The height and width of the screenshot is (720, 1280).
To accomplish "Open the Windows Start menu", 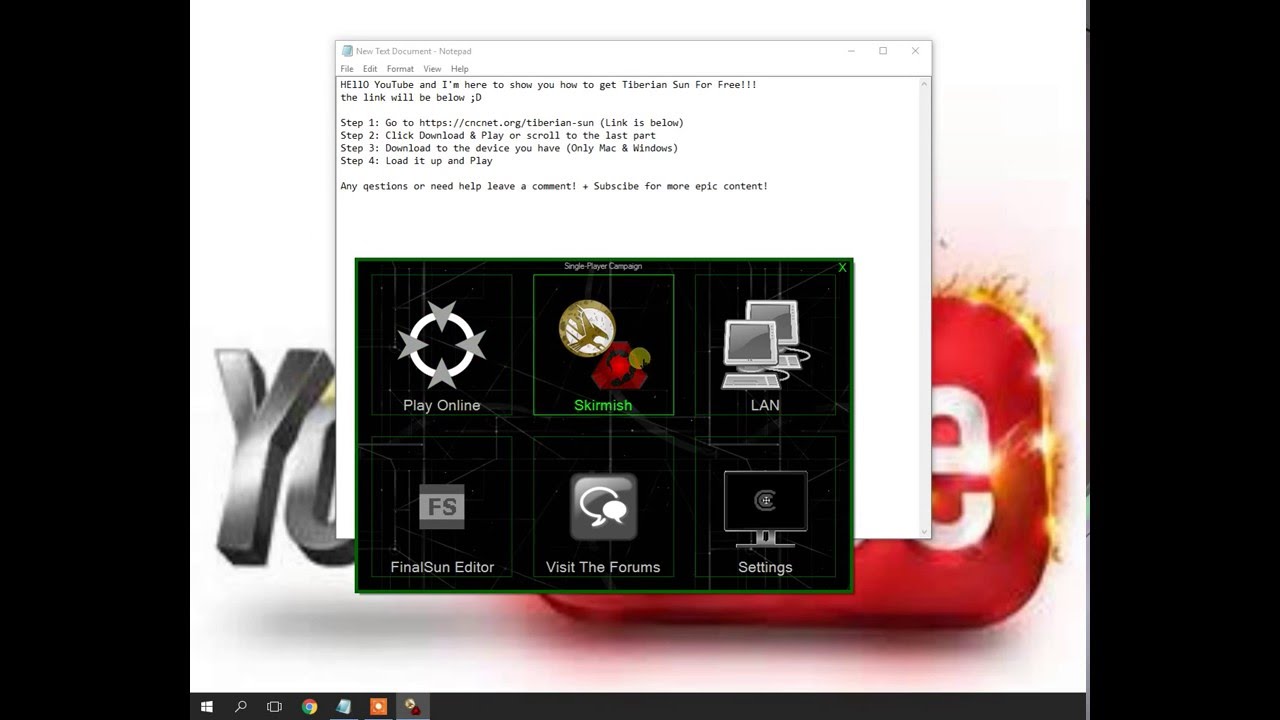I will (207, 706).
